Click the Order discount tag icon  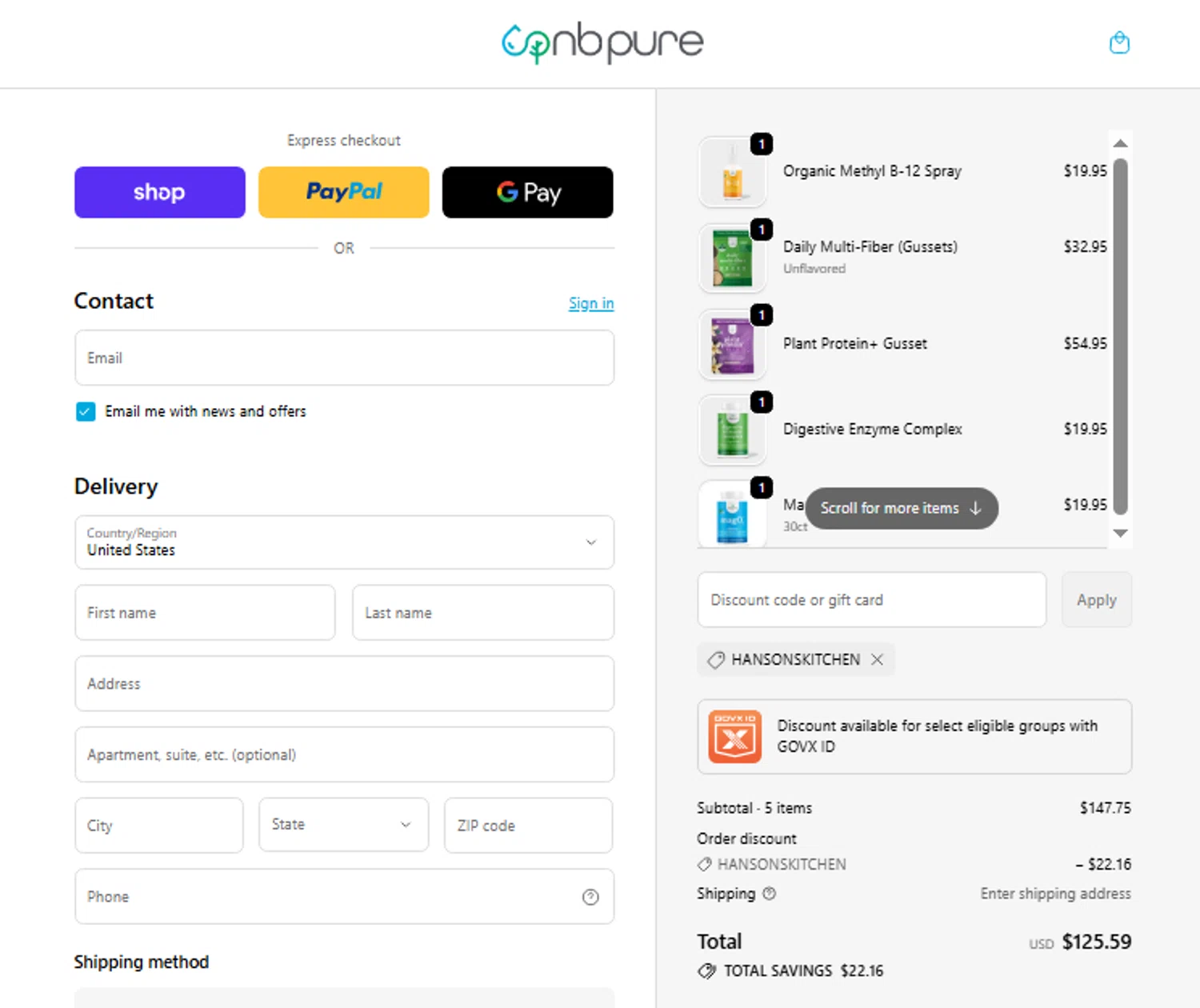click(x=705, y=865)
